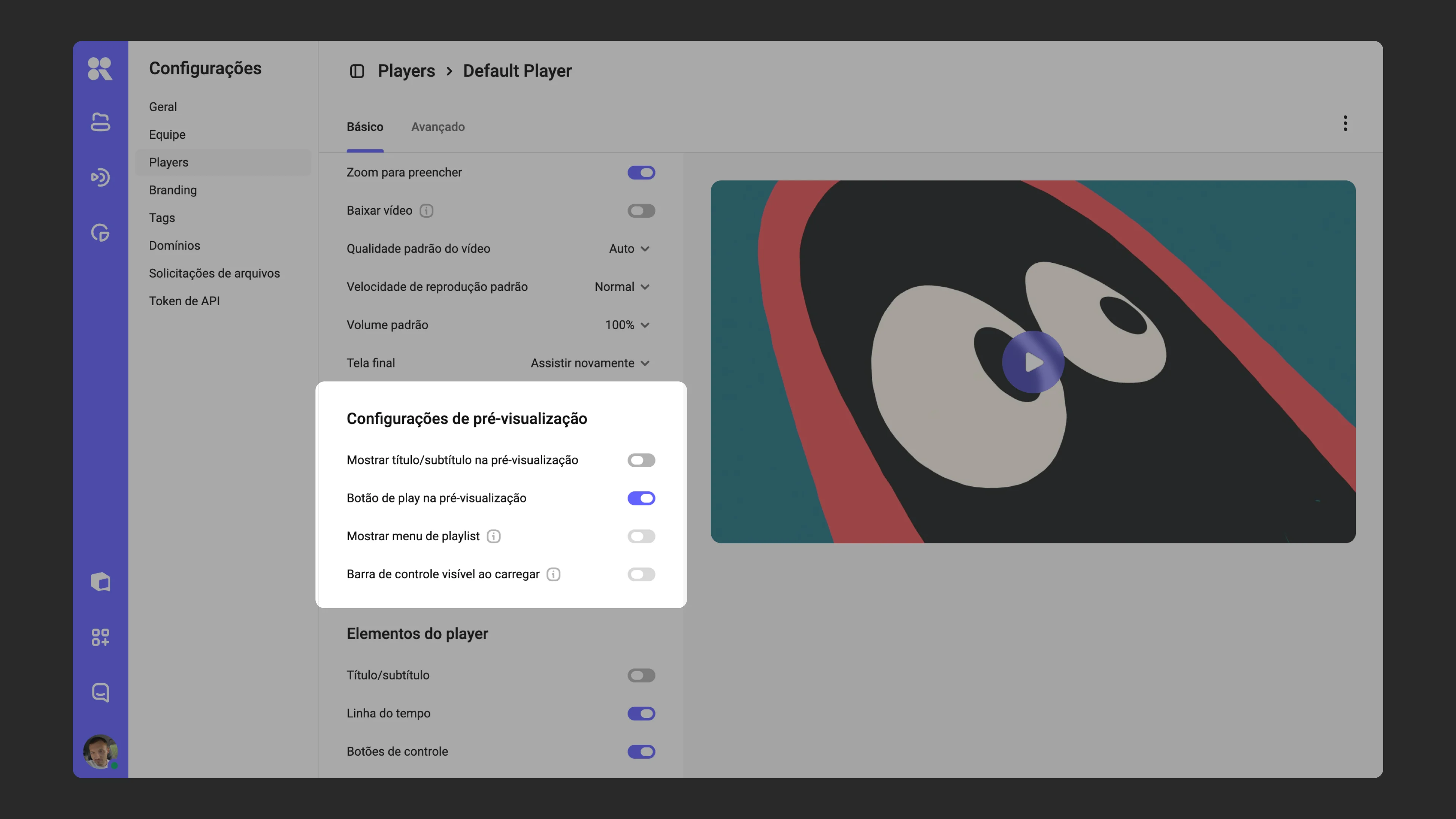Enable Título/subtítulo player element toggle
1456x819 pixels.
click(641, 675)
